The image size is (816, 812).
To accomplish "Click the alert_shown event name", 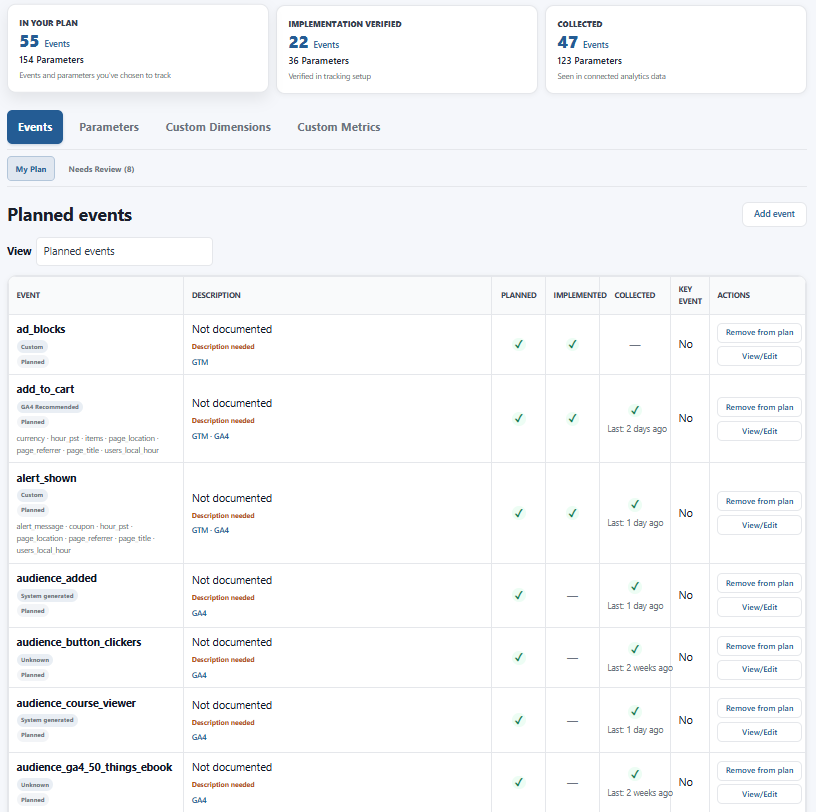I will 46,478.
